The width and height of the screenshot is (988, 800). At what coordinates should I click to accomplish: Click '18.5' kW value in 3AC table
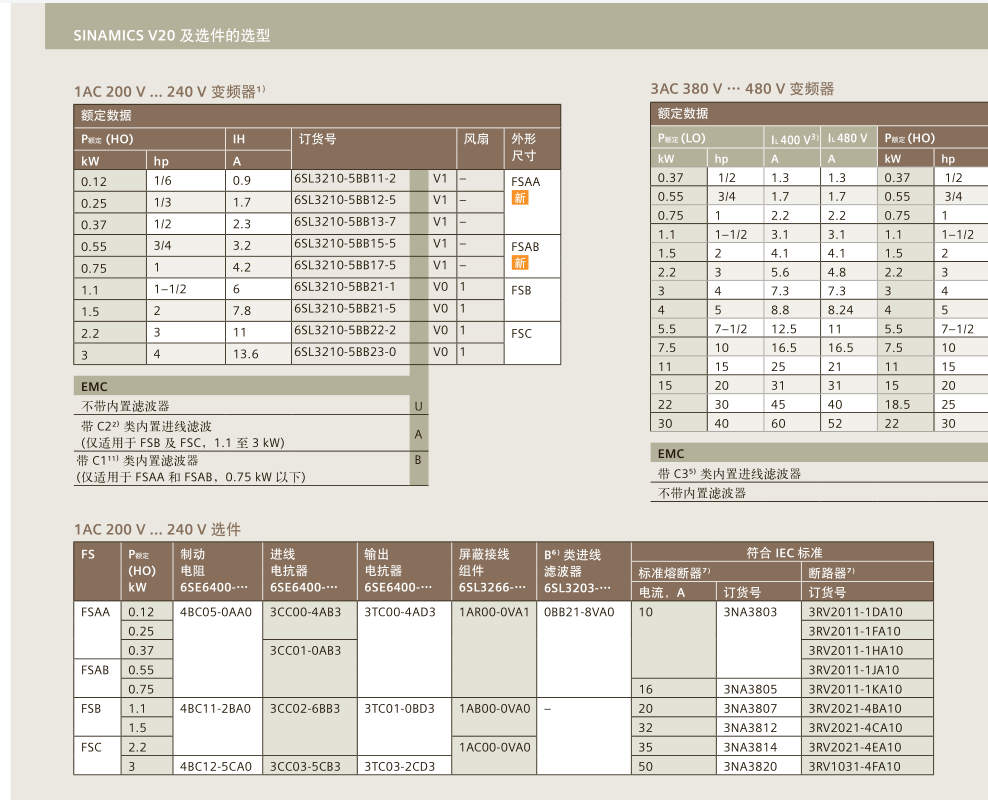(897, 404)
